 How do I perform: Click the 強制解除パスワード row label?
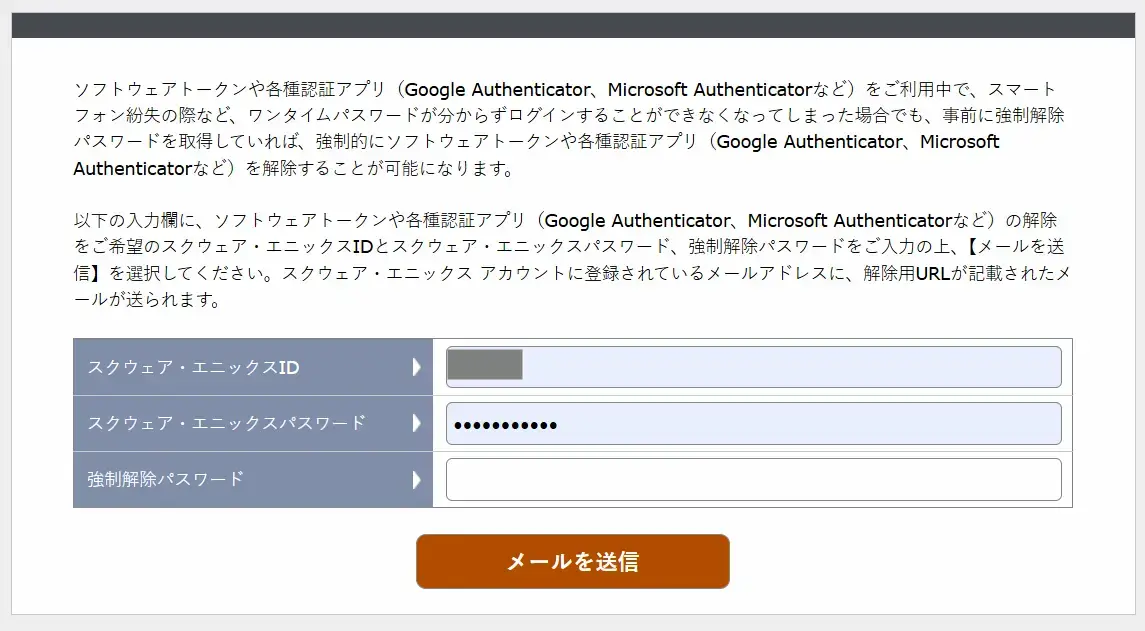(x=166, y=479)
